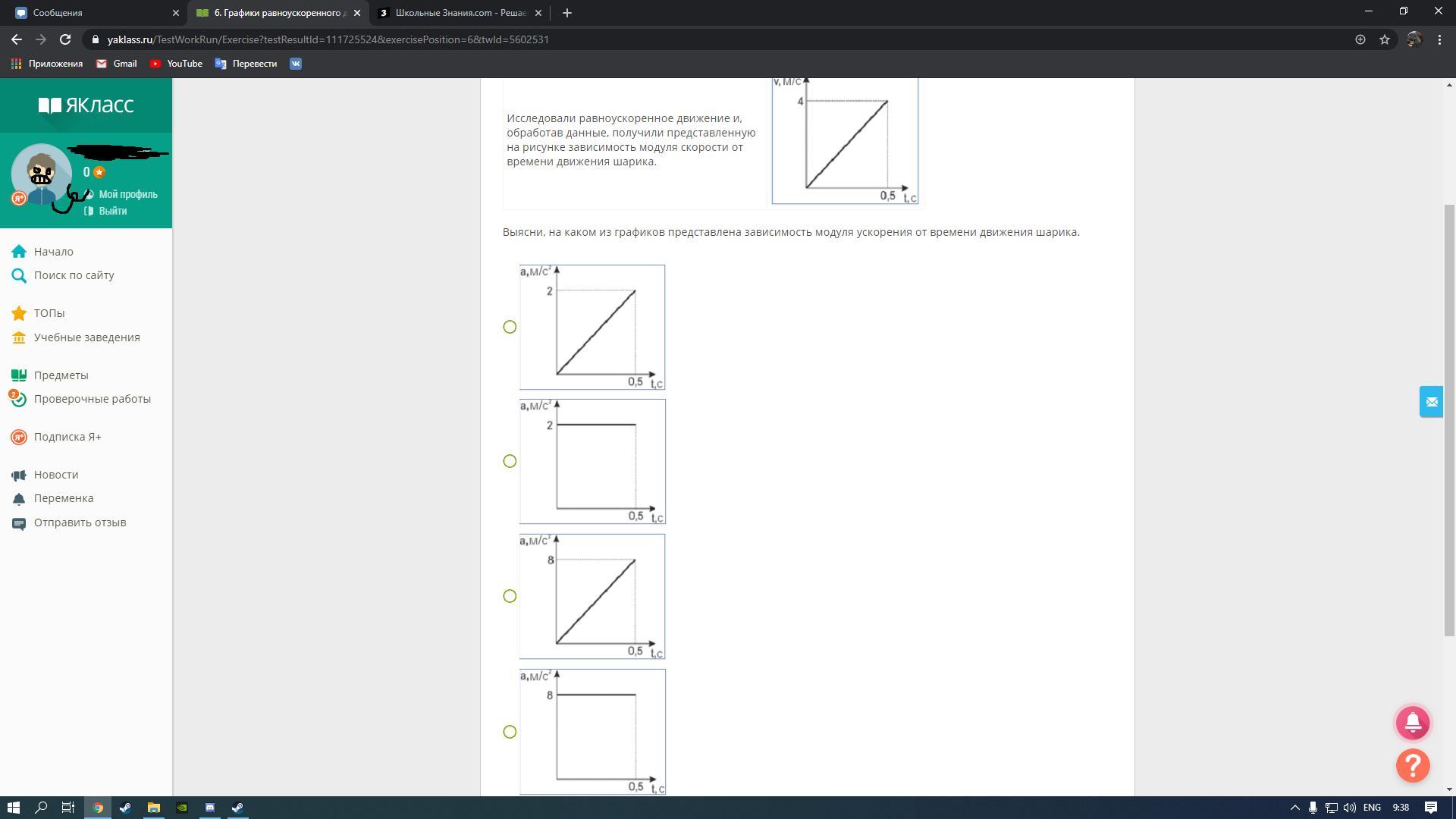Click the pink notification bell icon
Image resolution: width=1456 pixels, height=819 pixels.
(1412, 723)
